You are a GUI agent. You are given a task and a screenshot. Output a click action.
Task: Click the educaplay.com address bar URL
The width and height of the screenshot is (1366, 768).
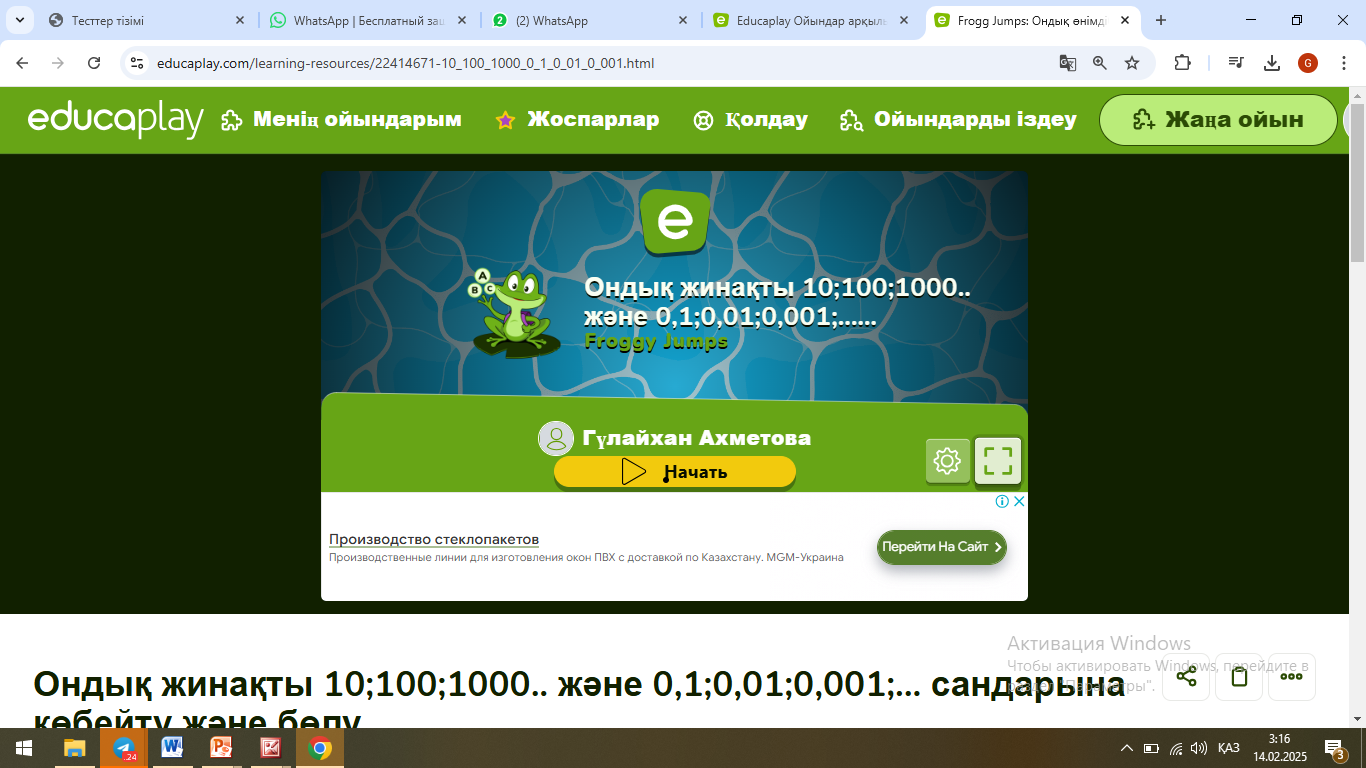coord(405,63)
